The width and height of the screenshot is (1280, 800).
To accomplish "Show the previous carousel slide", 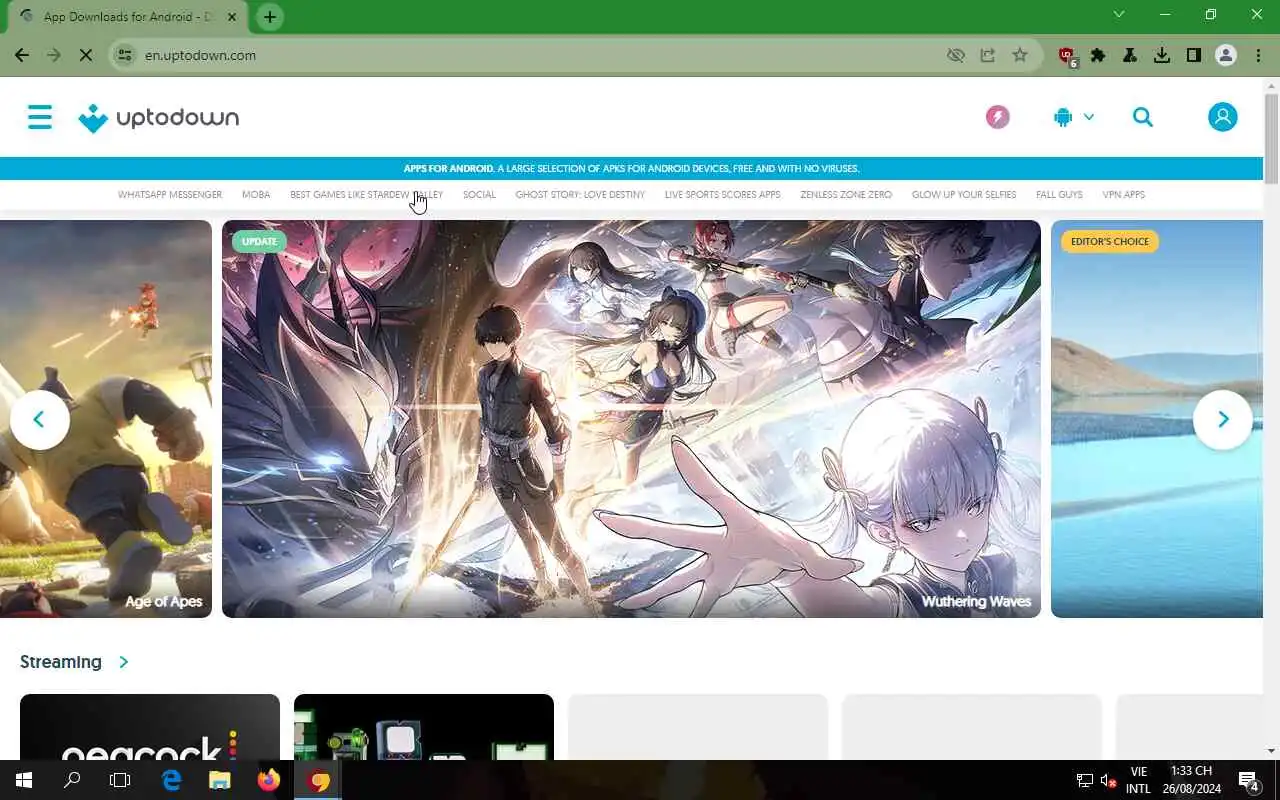I will pos(40,419).
